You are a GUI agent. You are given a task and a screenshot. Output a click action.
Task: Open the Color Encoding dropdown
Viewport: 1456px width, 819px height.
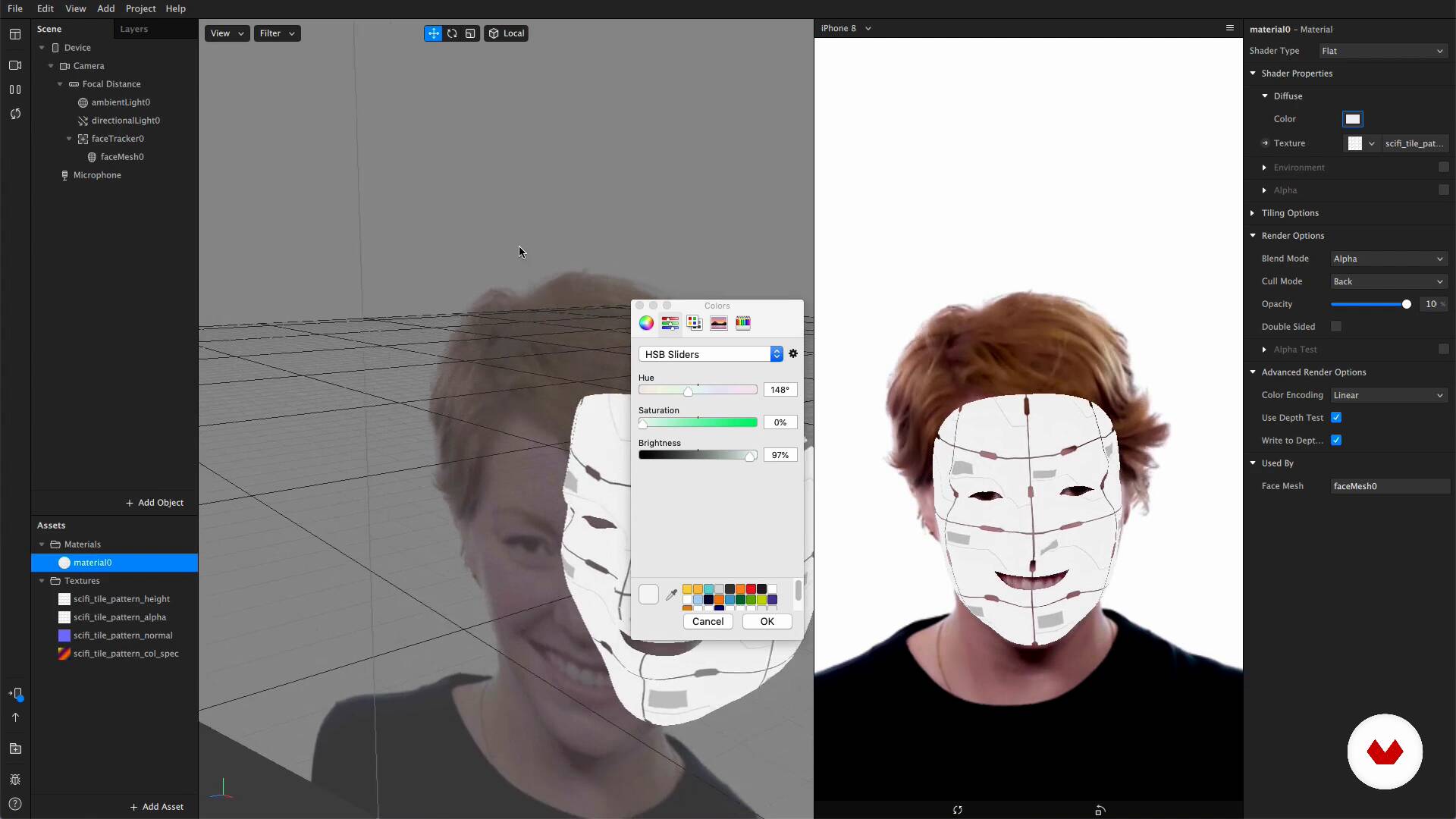[1389, 395]
